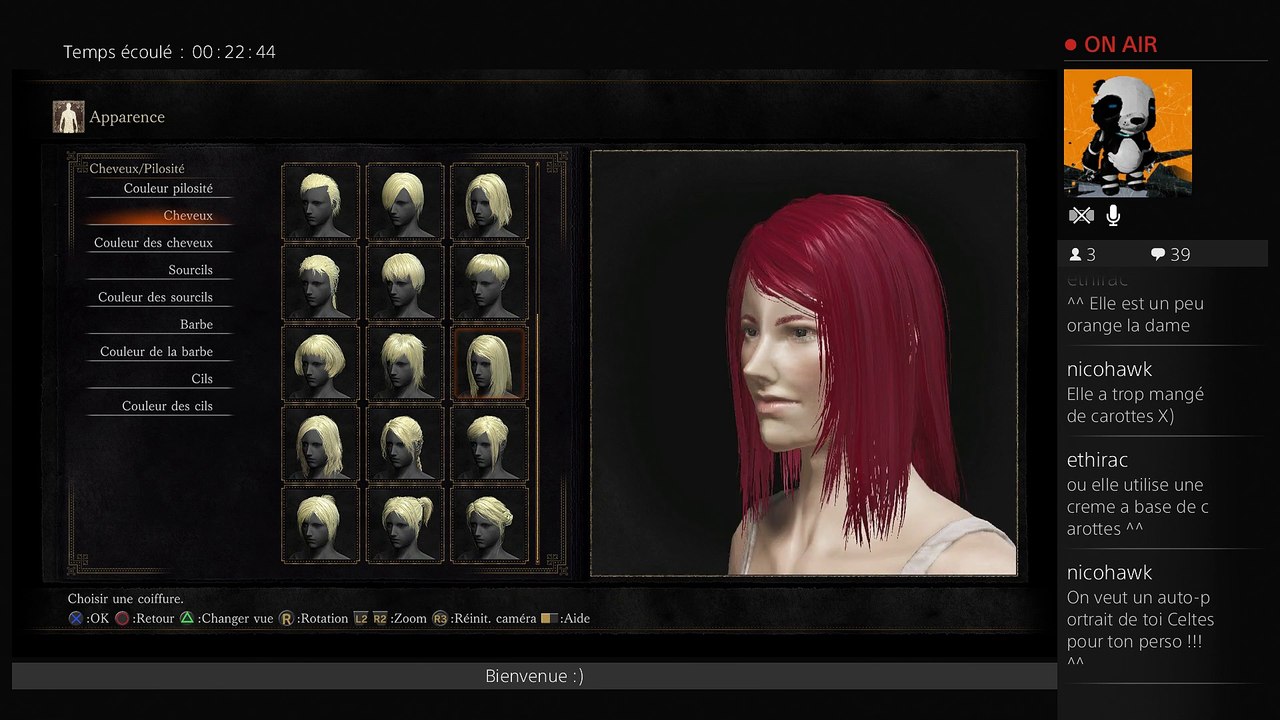This screenshot has height=720, width=1280.
Task: Click the touchpad Aide icon
Action: pyautogui.click(x=549, y=618)
